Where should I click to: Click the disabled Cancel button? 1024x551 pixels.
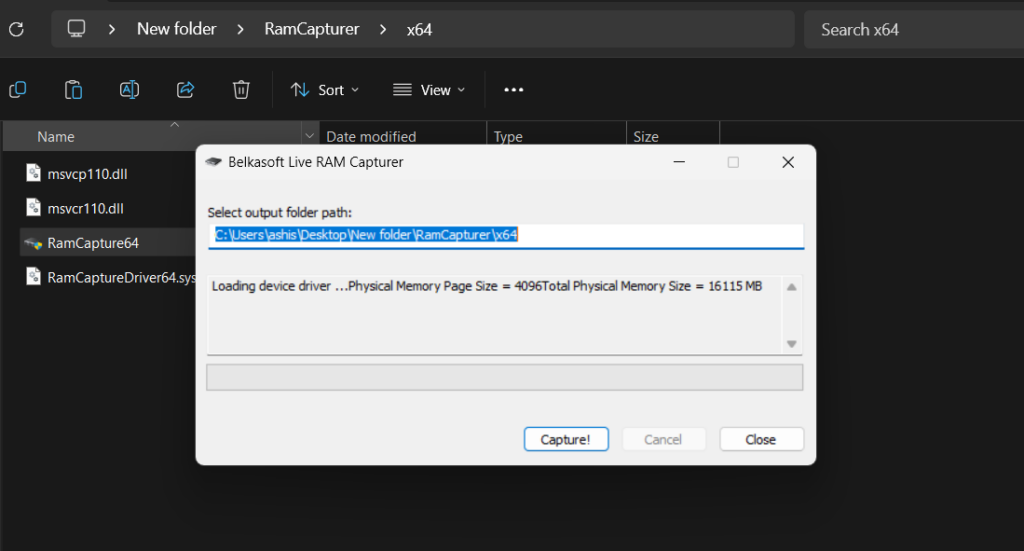[663, 439]
